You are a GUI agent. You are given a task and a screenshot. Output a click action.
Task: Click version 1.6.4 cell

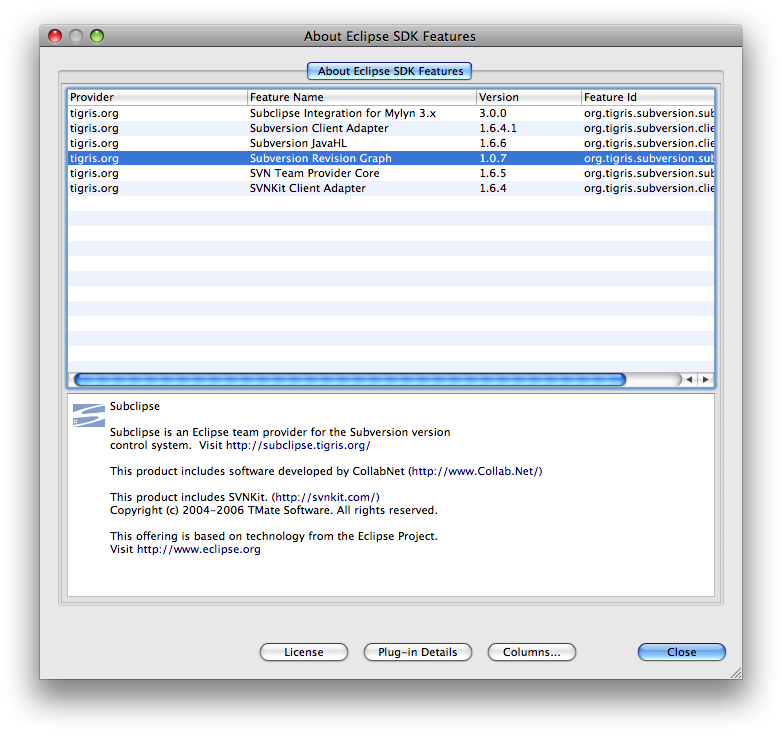pyautogui.click(x=493, y=188)
